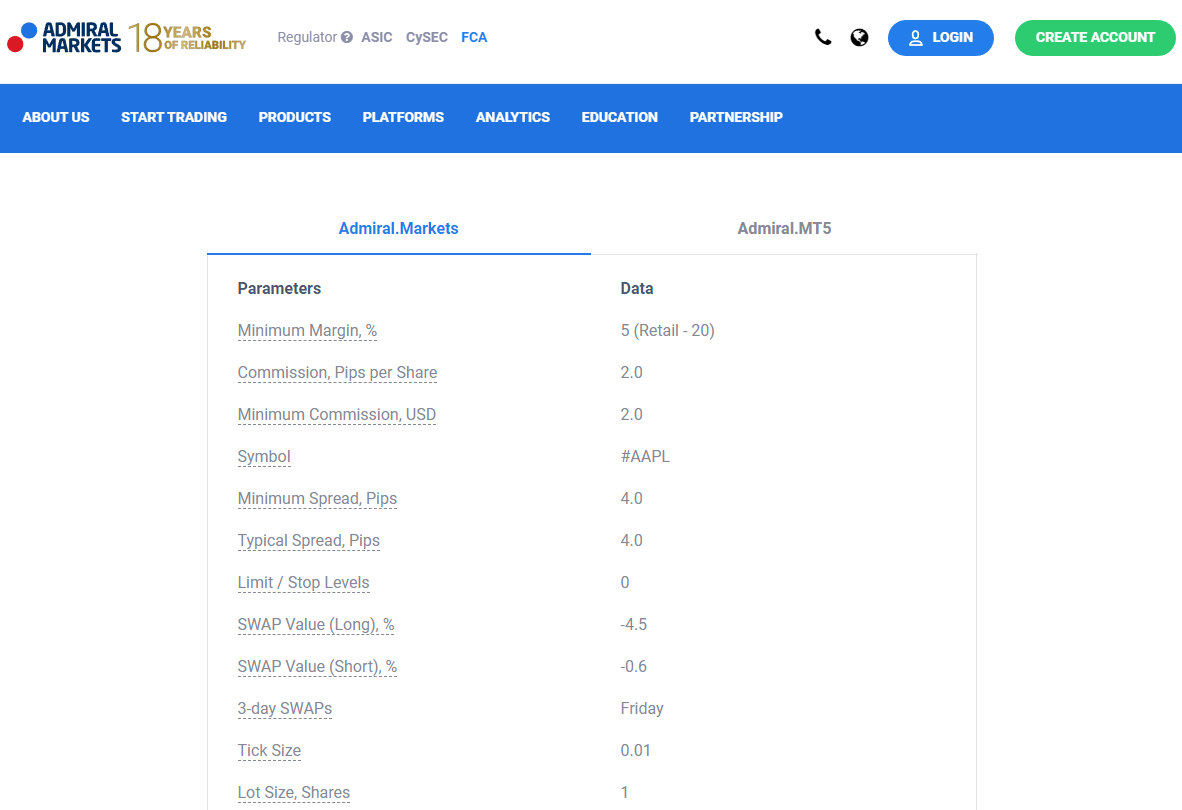Expand the PLATFORMS navigation menu
The width and height of the screenshot is (1182, 810).
tap(403, 117)
